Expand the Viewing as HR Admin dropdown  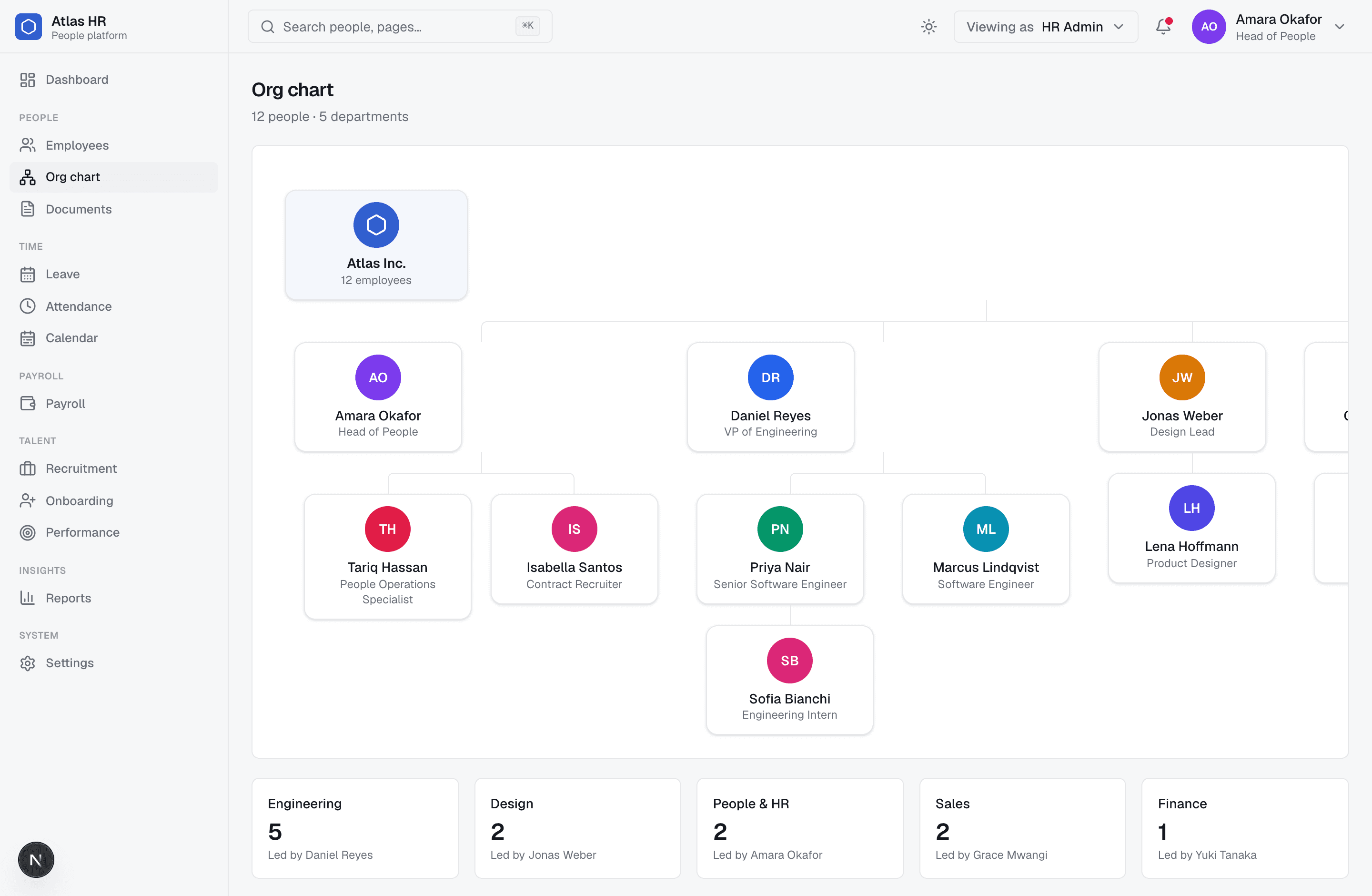point(1046,27)
